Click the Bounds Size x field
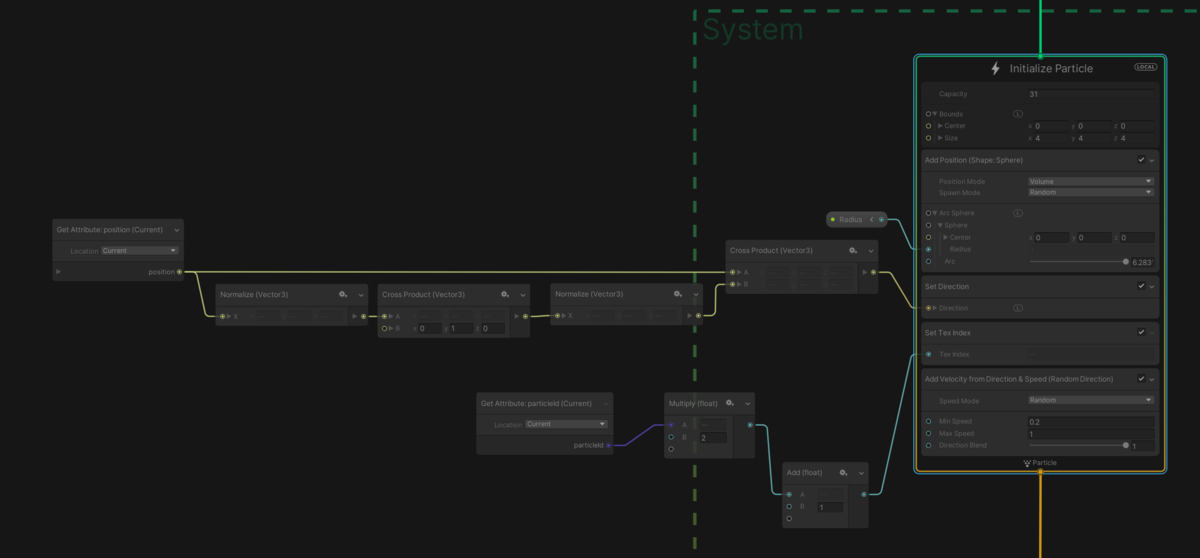The image size is (1200, 558). click(1050, 138)
